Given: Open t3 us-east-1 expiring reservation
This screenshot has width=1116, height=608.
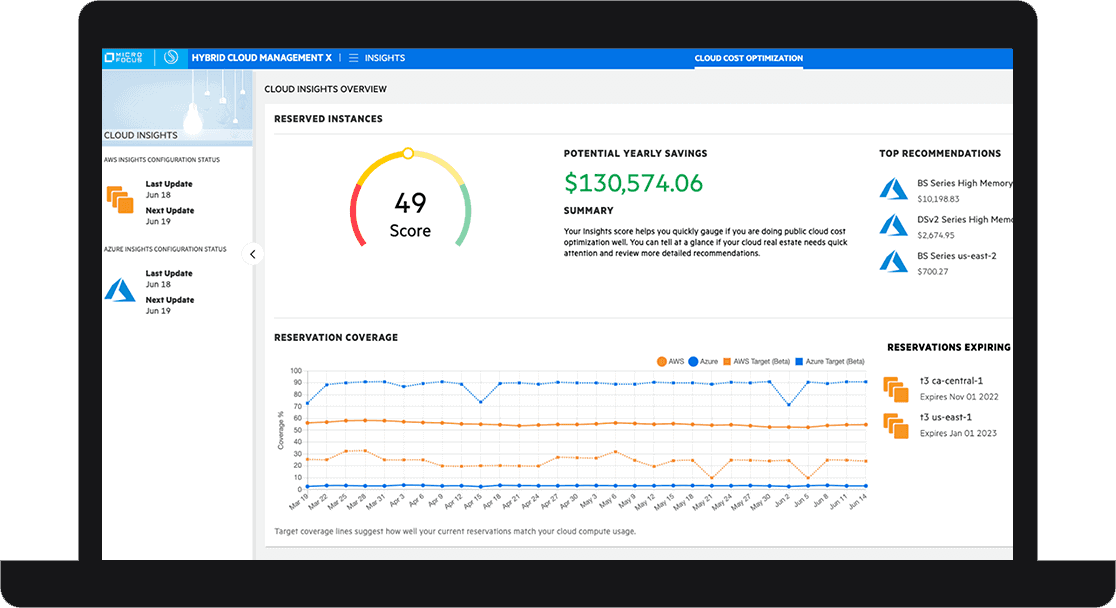Looking at the screenshot, I should (945, 417).
